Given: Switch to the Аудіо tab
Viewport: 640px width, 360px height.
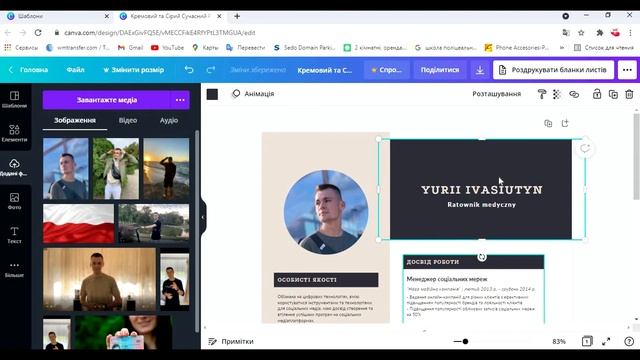Looking at the screenshot, I should pyautogui.click(x=169, y=120).
